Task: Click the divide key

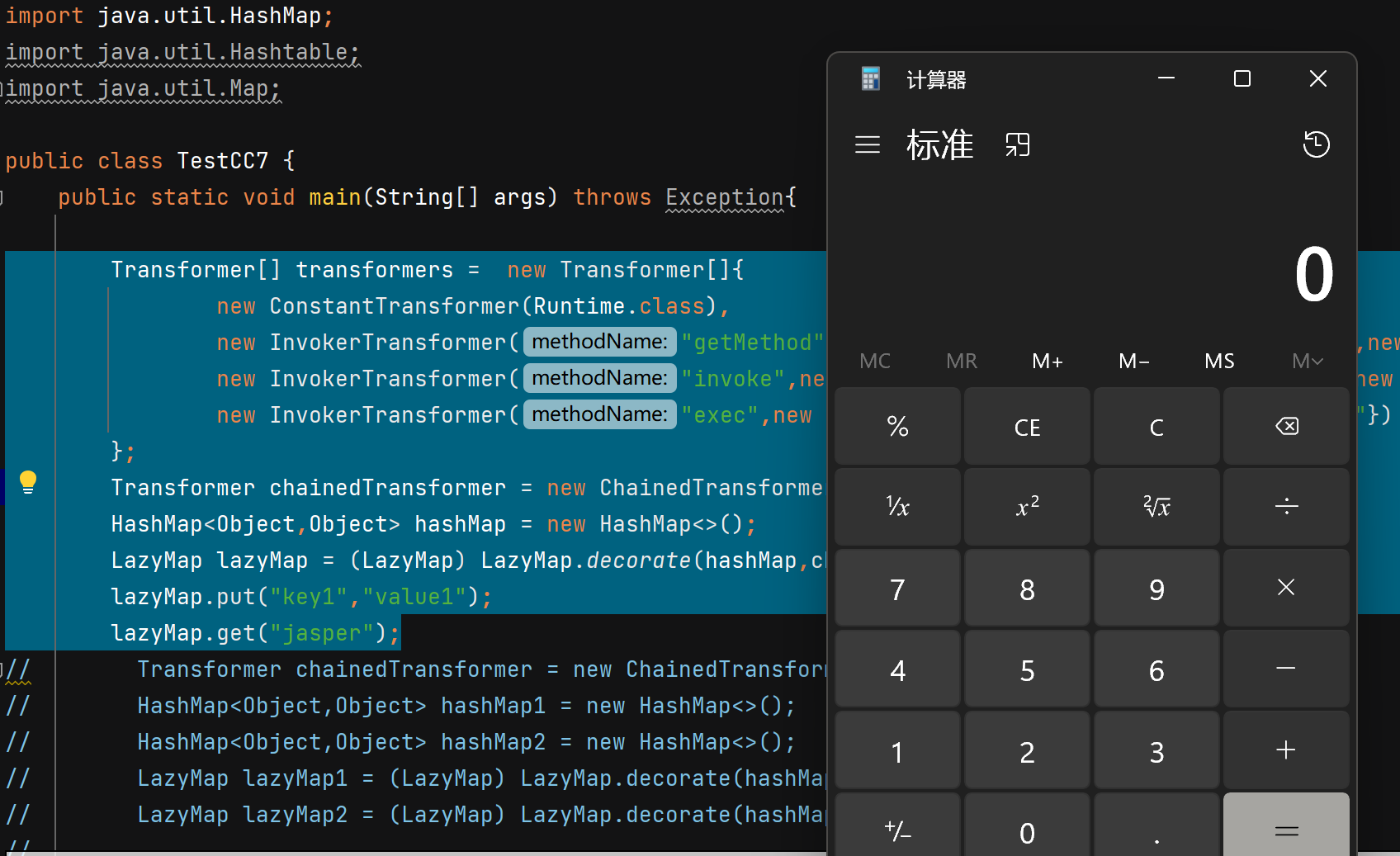Action: click(1286, 507)
